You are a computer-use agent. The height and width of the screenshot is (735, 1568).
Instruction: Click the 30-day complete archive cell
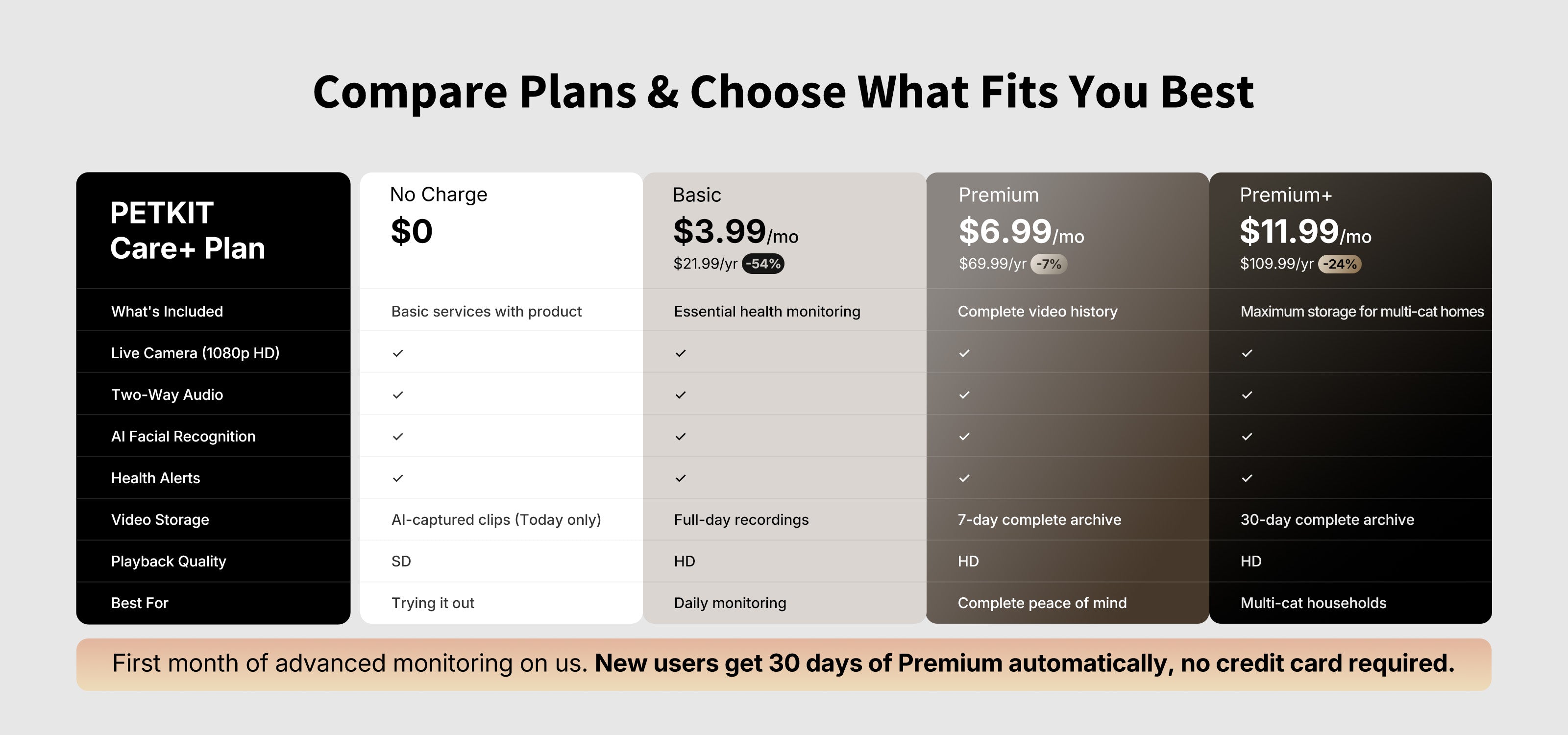pos(1327,519)
